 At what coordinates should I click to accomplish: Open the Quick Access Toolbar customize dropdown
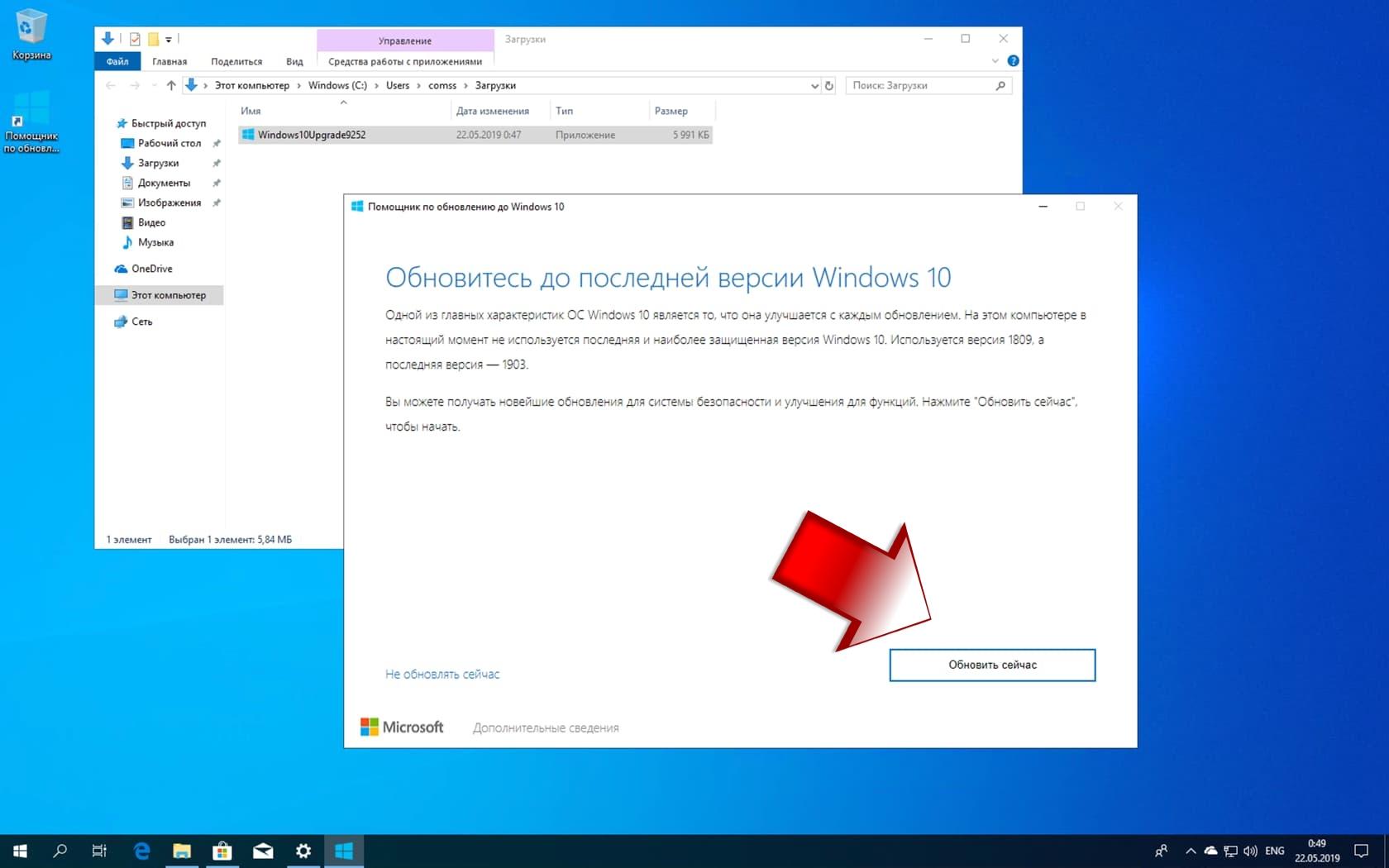[x=169, y=40]
